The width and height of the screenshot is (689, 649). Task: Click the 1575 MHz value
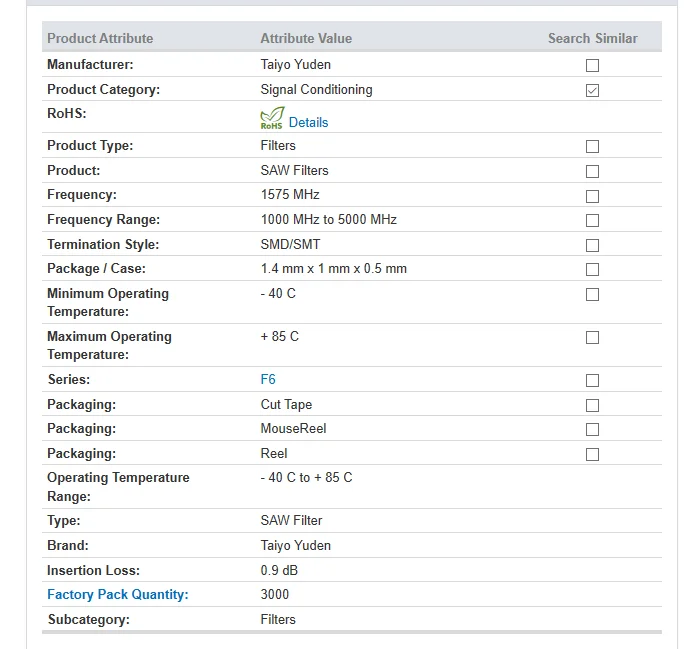pos(290,195)
